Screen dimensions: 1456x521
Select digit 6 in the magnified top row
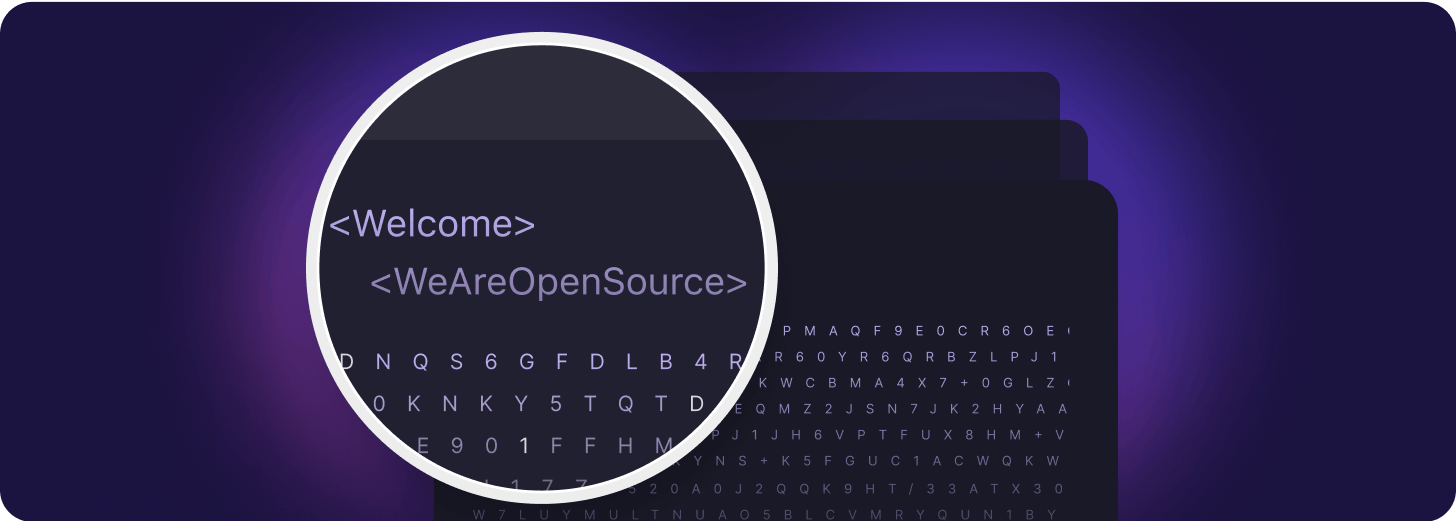tap(491, 362)
